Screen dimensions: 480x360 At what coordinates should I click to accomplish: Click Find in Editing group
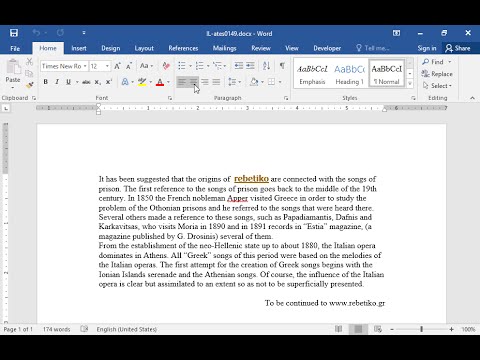(433, 62)
